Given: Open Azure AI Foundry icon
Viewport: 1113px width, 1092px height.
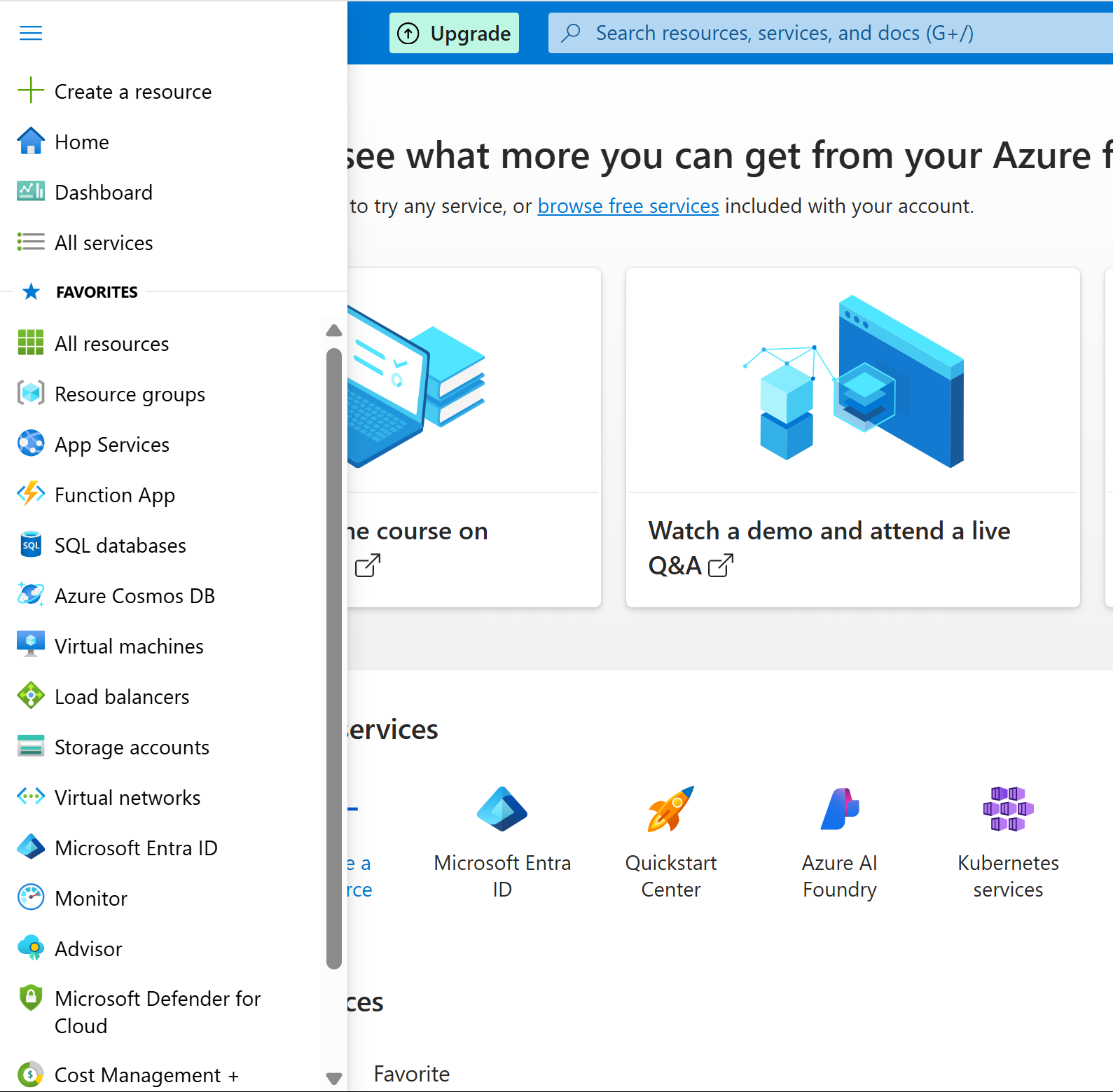Looking at the screenshot, I should click(x=839, y=809).
